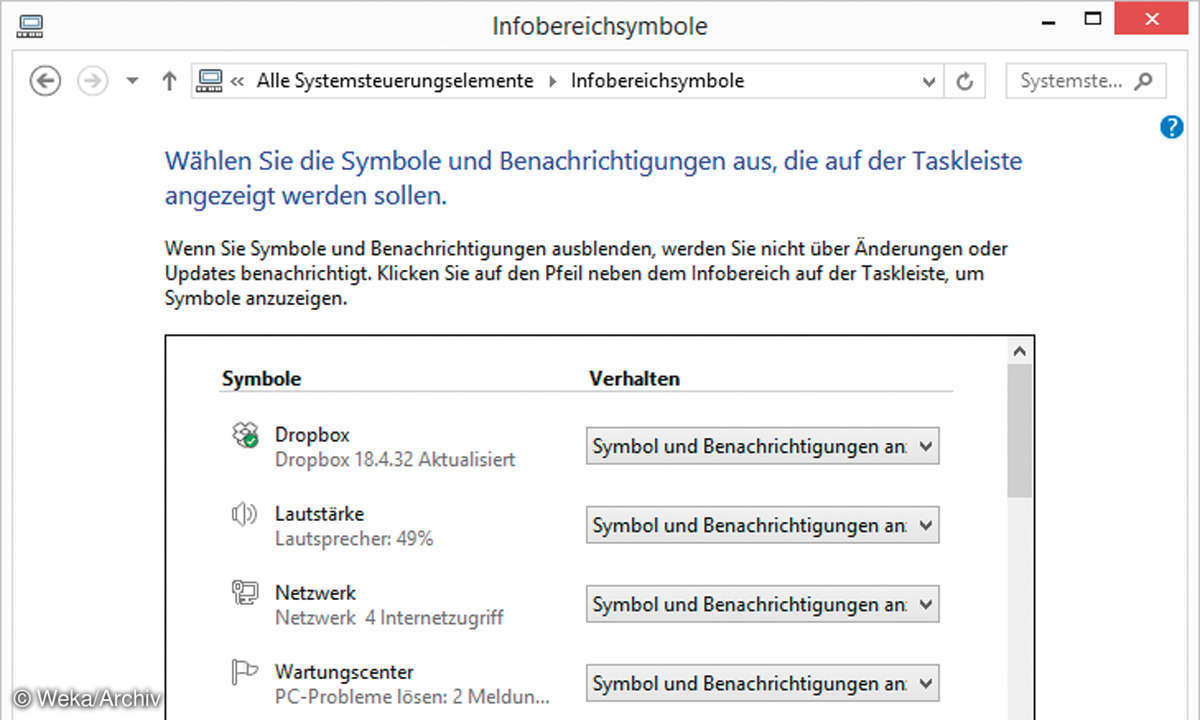
Task: Click Infobereichsymbole breadcrumb in address bar
Action: [x=657, y=81]
